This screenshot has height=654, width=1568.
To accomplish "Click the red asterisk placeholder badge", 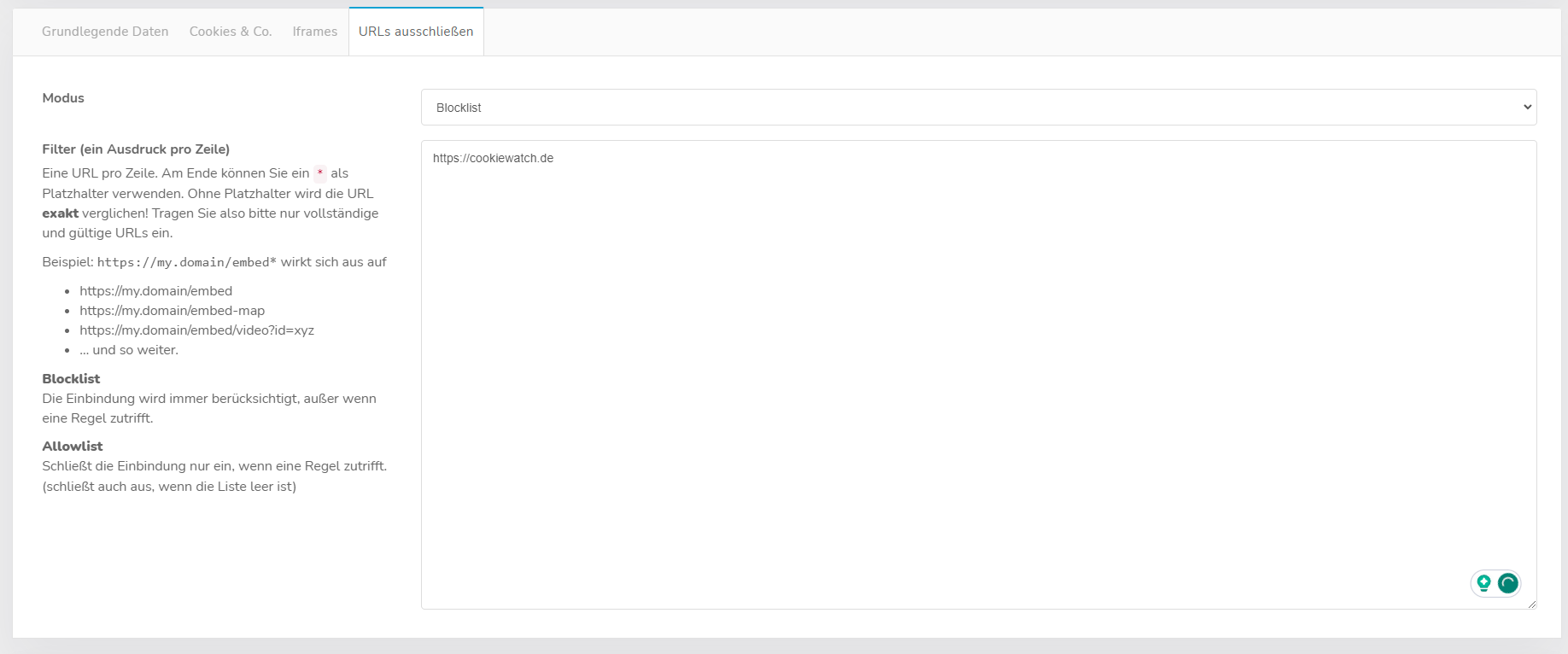I will 320,173.
